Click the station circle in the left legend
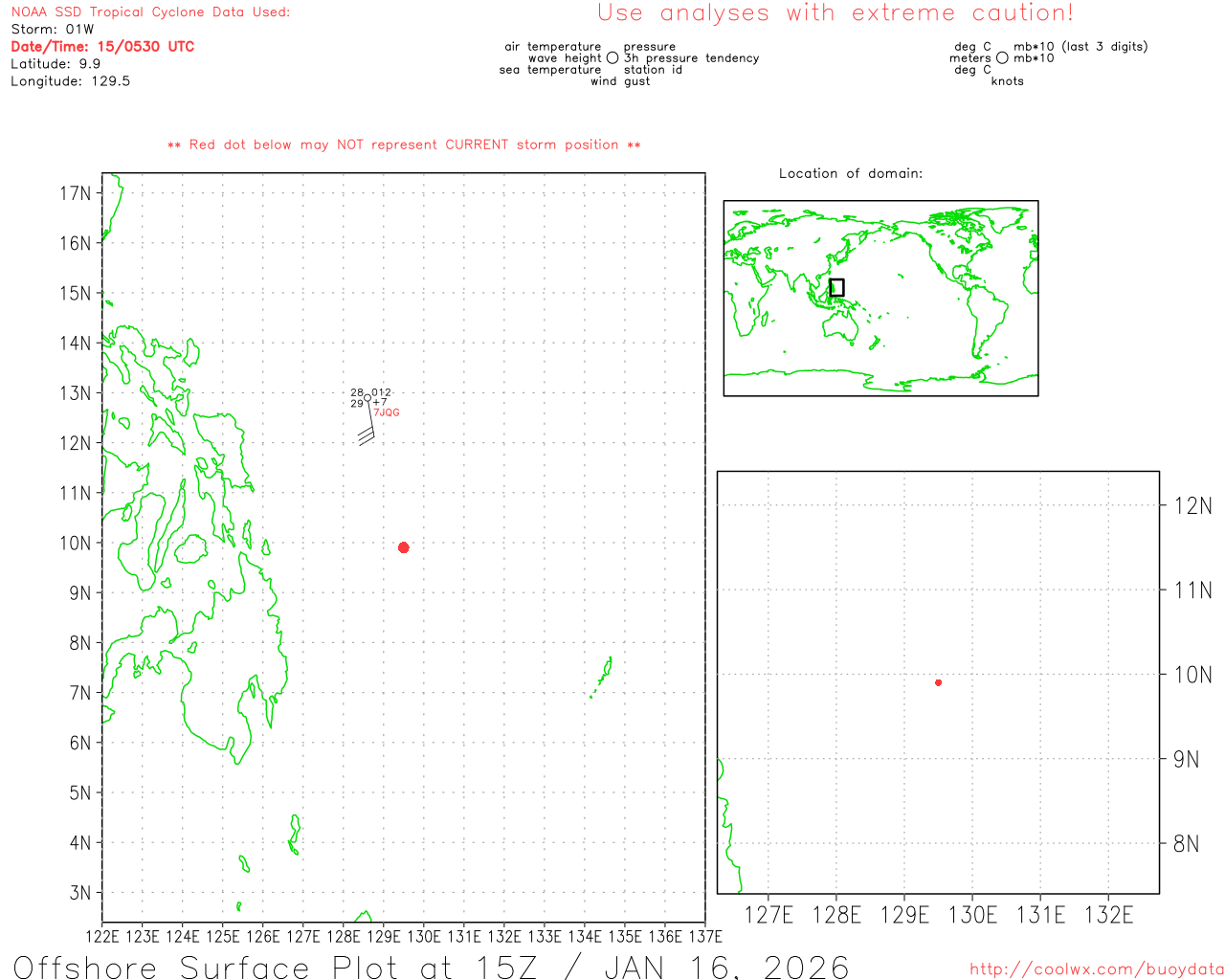1225x980 pixels. pos(612,58)
